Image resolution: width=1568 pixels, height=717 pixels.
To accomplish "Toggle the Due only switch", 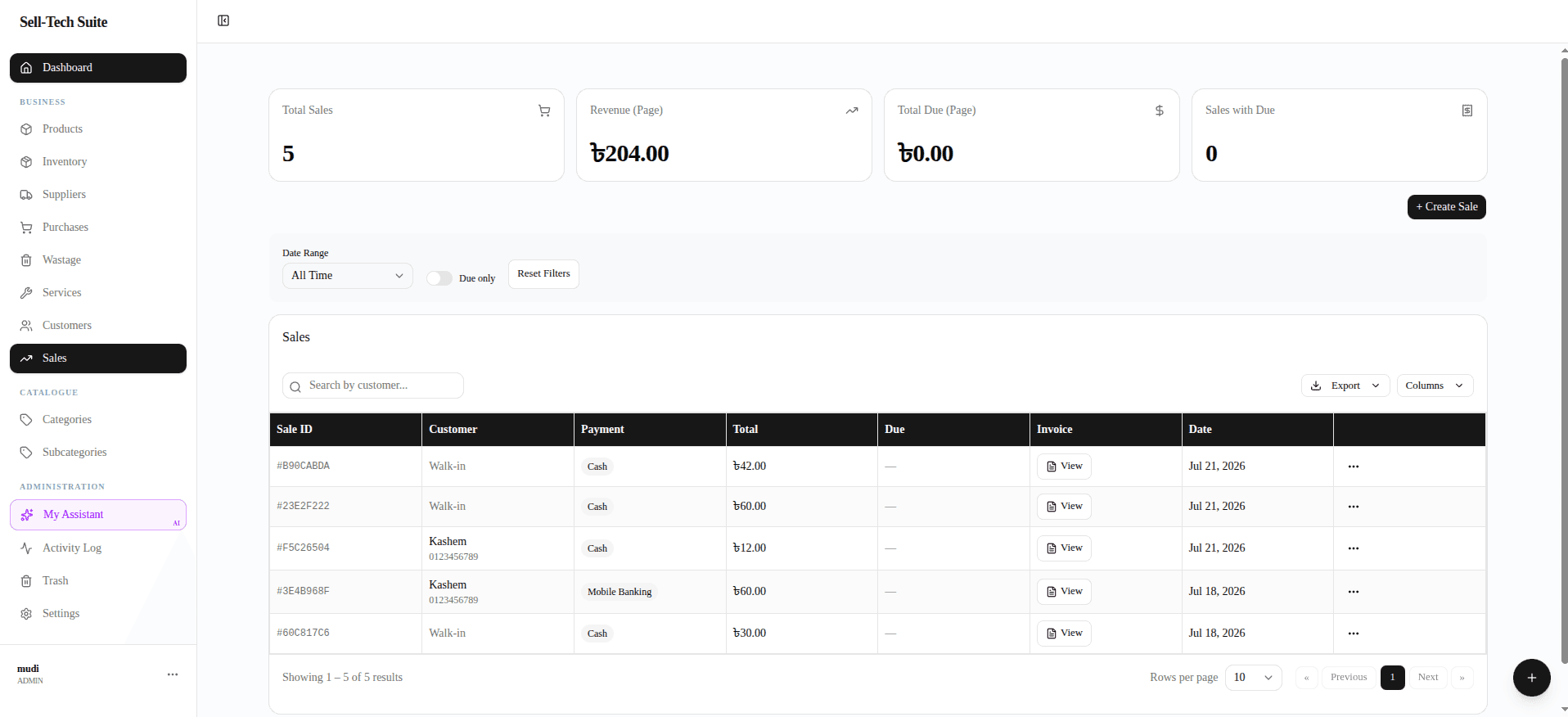I will [x=439, y=278].
